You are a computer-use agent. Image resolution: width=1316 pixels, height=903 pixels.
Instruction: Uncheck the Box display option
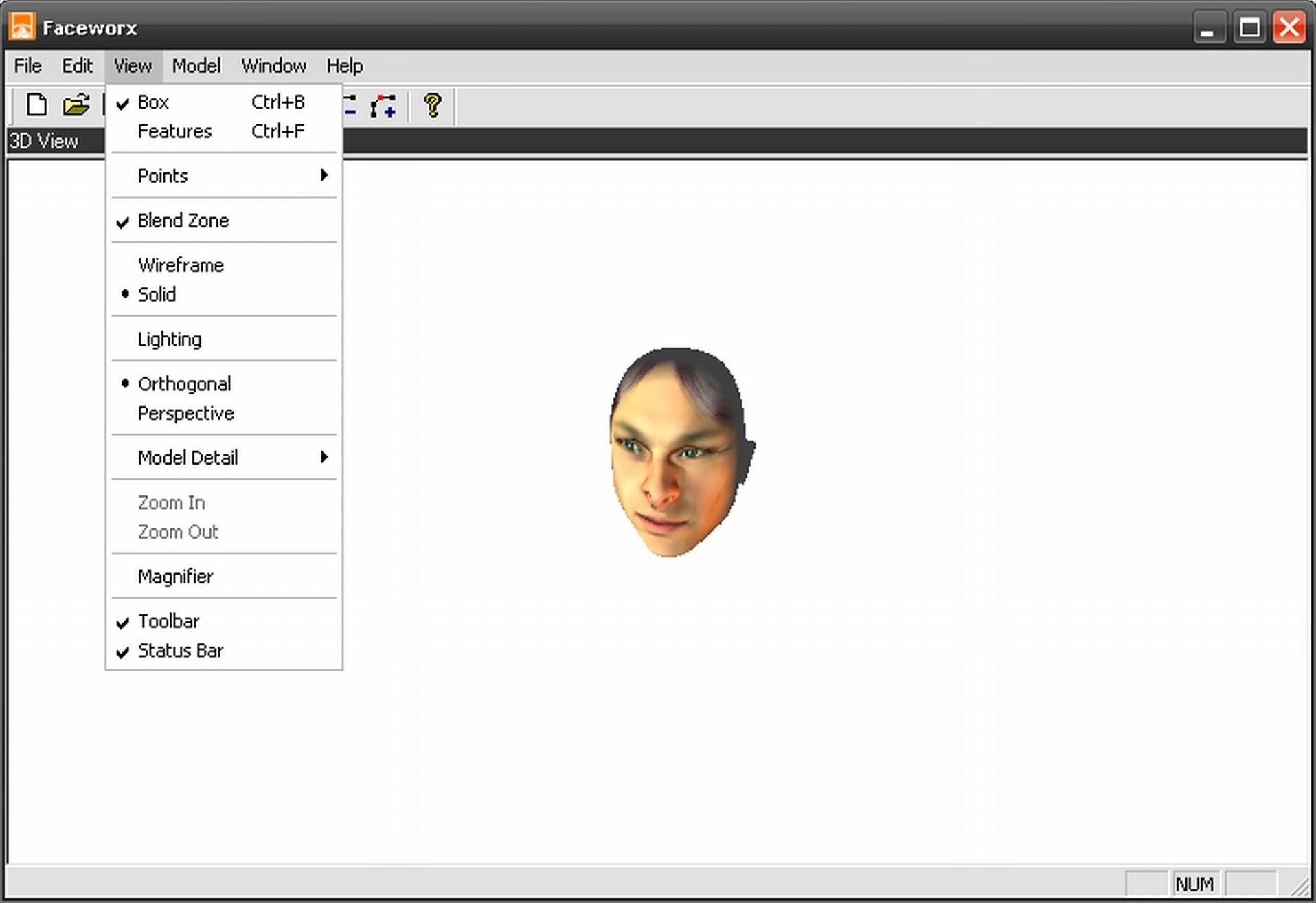152,102
